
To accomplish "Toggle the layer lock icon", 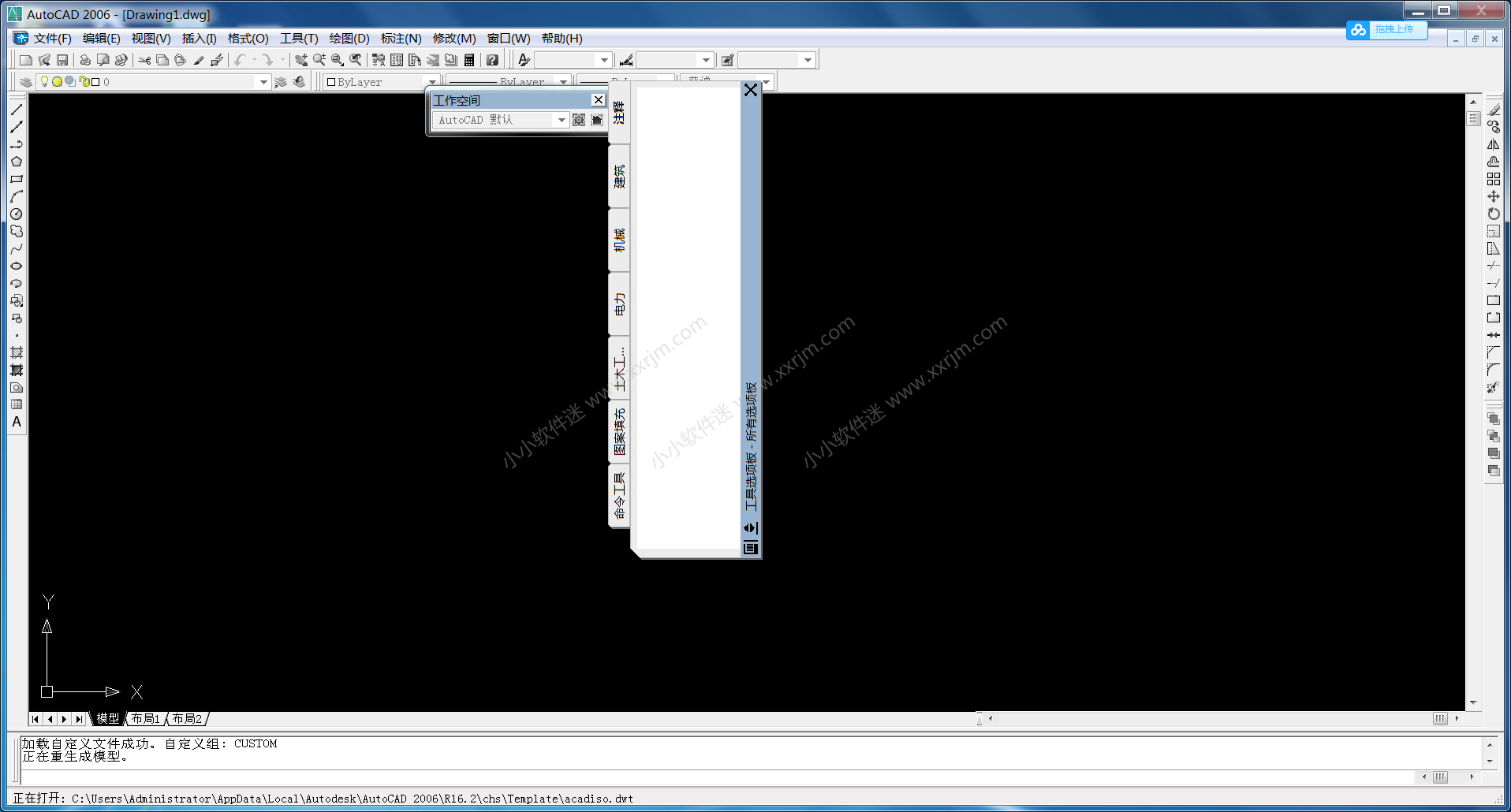I will [84, 81].
